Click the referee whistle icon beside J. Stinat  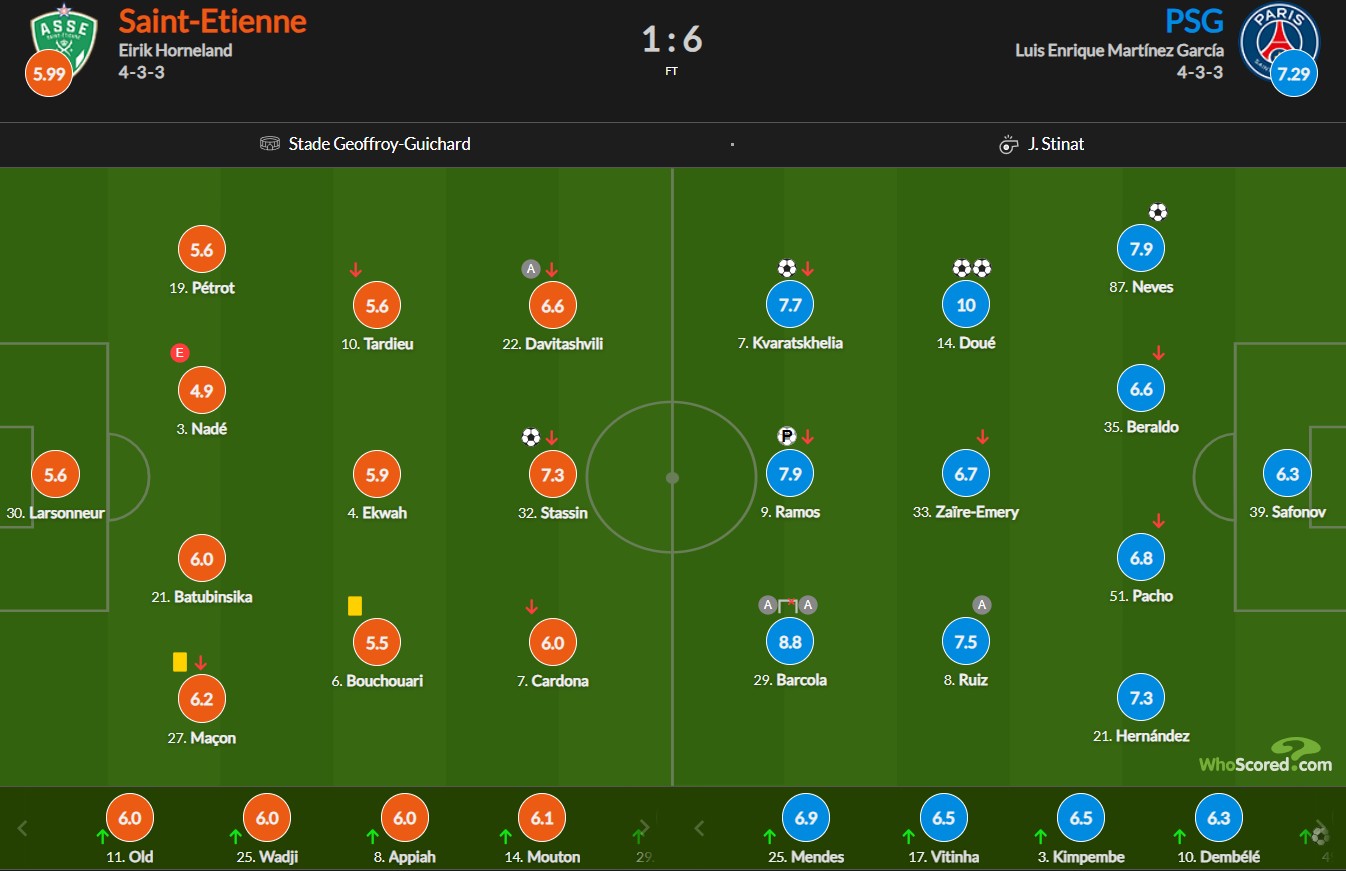(1008, 145)
